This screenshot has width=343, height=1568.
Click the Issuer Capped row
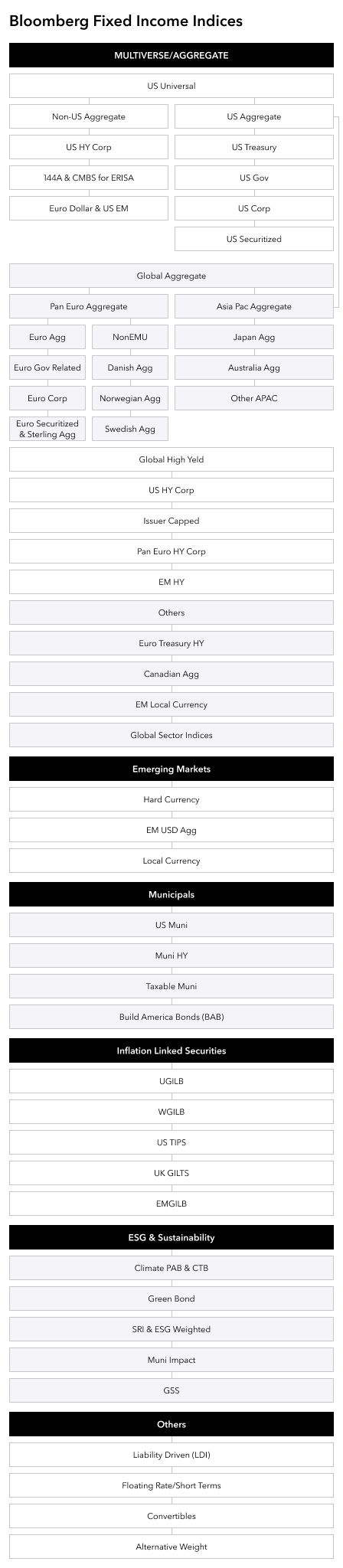click(171, 521)
